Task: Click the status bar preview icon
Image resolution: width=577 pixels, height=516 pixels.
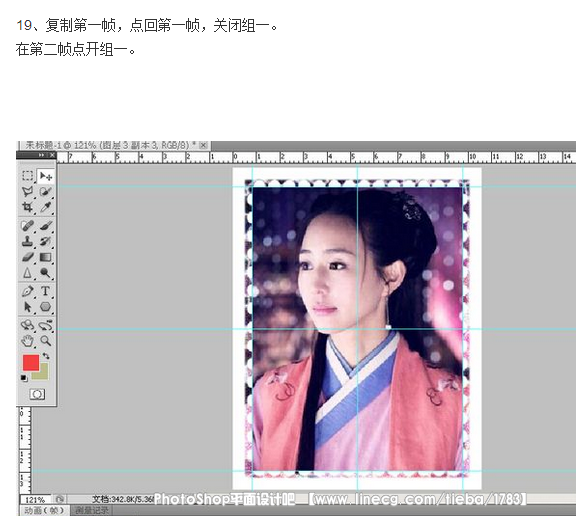Action: pyautogui.click(x=59, y=499)
